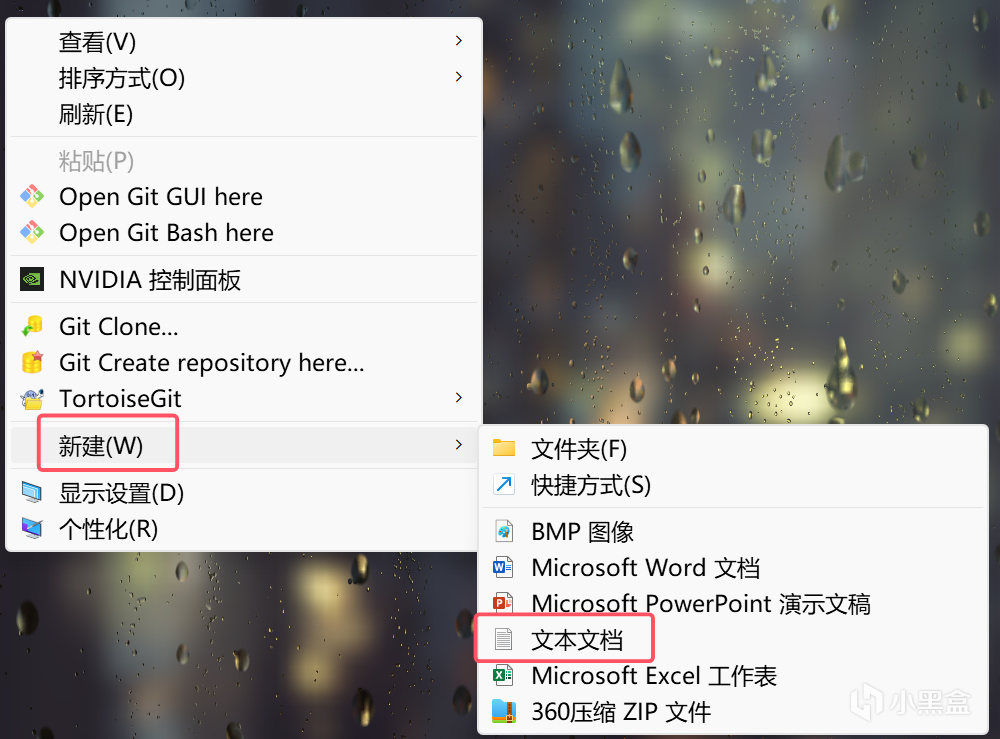Select the 粘贴(P) menu entry
Viewport: 1000px width, 739px height.
click(x=244, y=161)
